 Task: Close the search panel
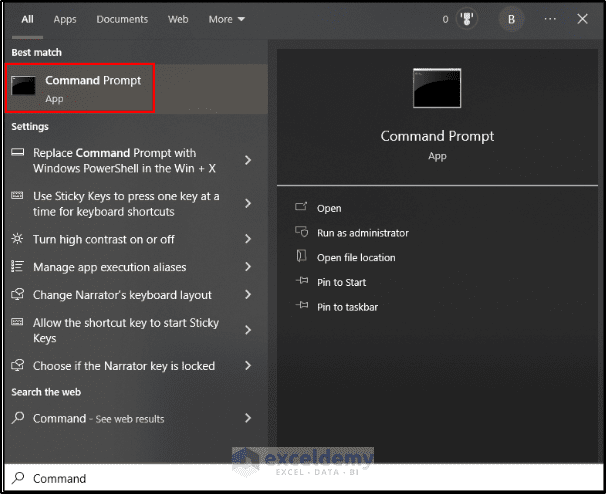pos(582,19)
